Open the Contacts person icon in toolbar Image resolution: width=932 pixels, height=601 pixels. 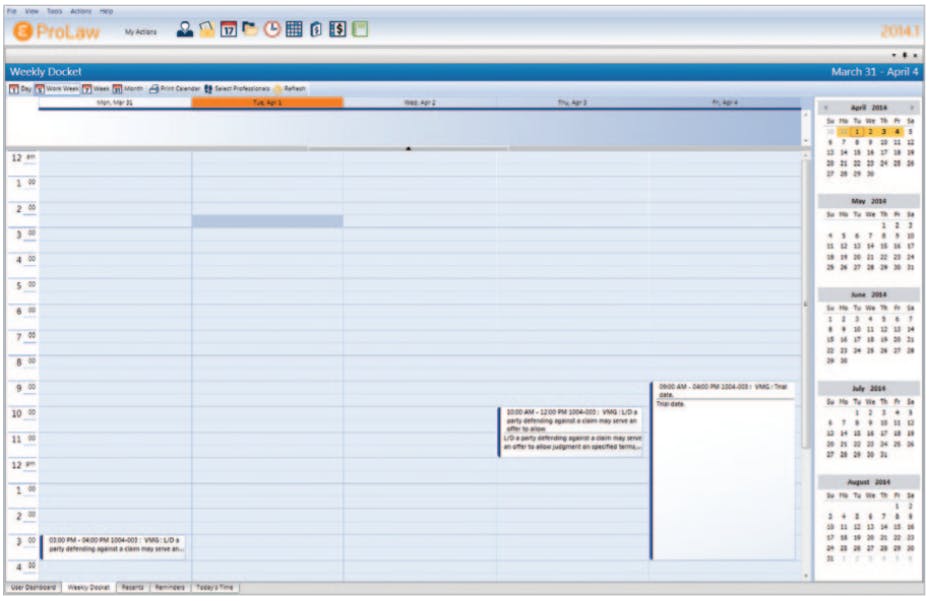[x=185, y=29]
